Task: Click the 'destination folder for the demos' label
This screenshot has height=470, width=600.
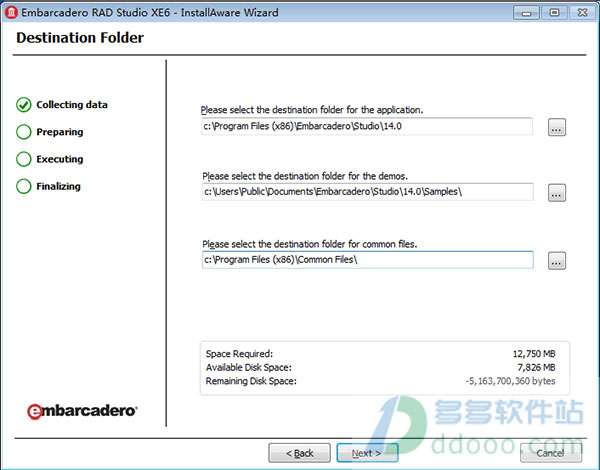Action: [x=305, y=176]
